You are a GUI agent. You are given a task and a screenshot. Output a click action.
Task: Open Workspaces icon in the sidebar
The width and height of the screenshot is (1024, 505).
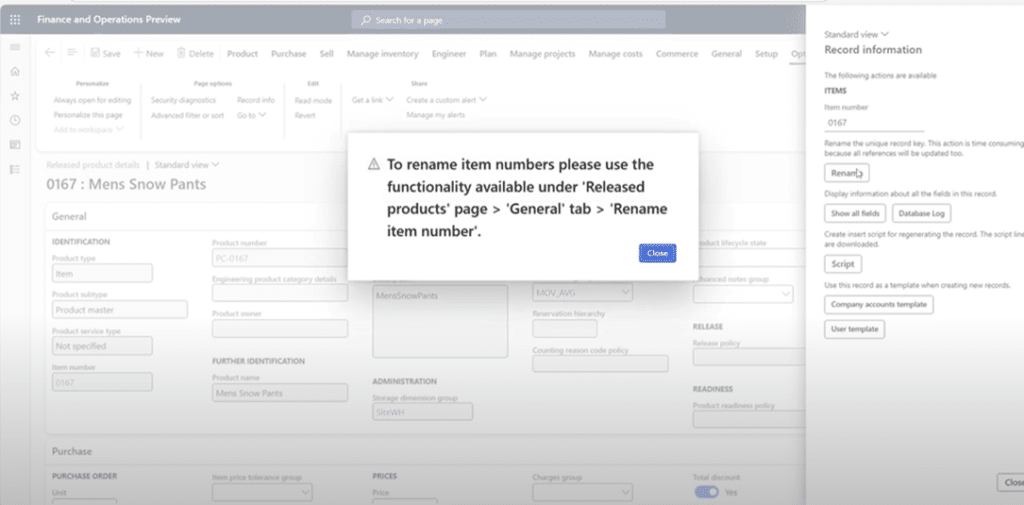pos(15,144)
